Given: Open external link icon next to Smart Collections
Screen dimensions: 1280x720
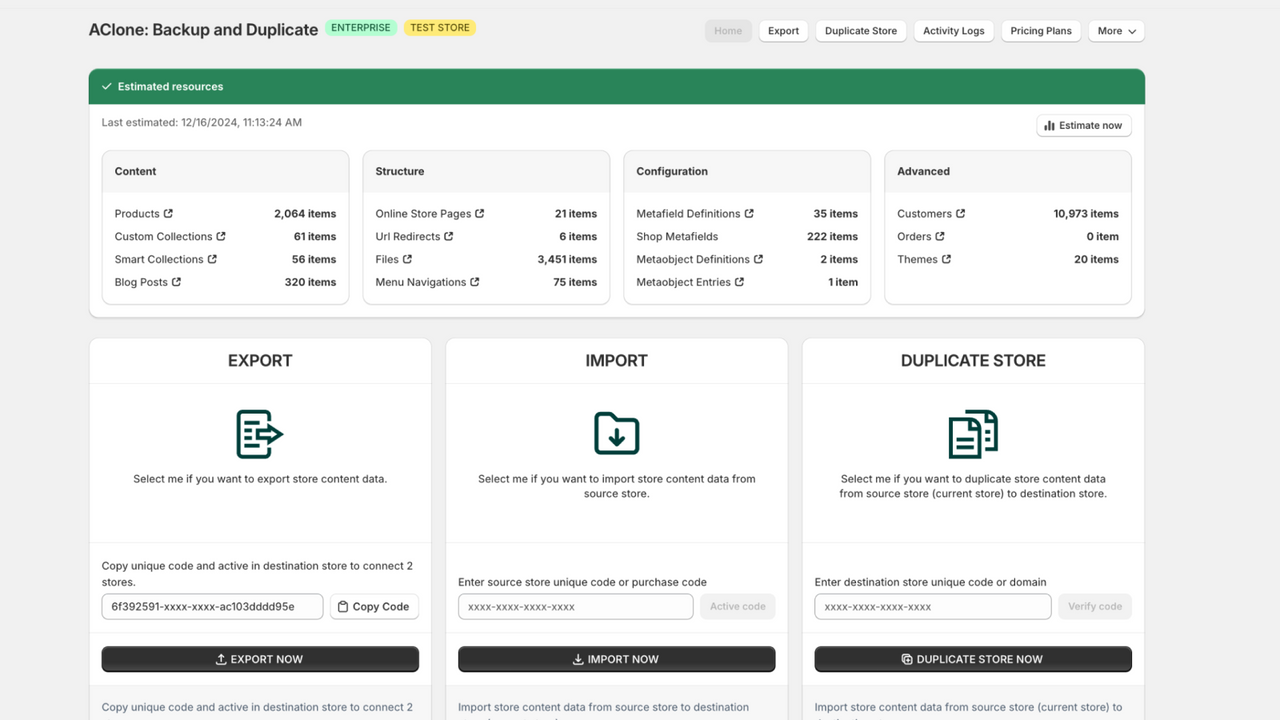Looking at the screenshot, I should pyautogui.click(x=212, y=259).
